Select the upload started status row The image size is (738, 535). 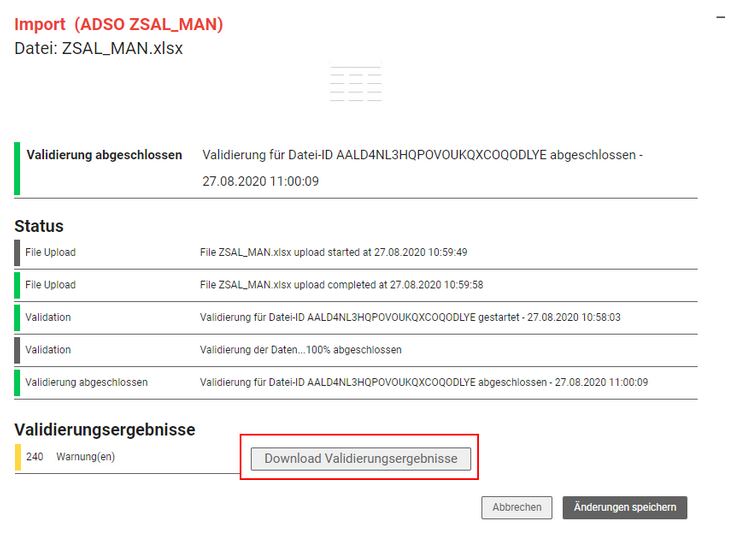point(356,253)
